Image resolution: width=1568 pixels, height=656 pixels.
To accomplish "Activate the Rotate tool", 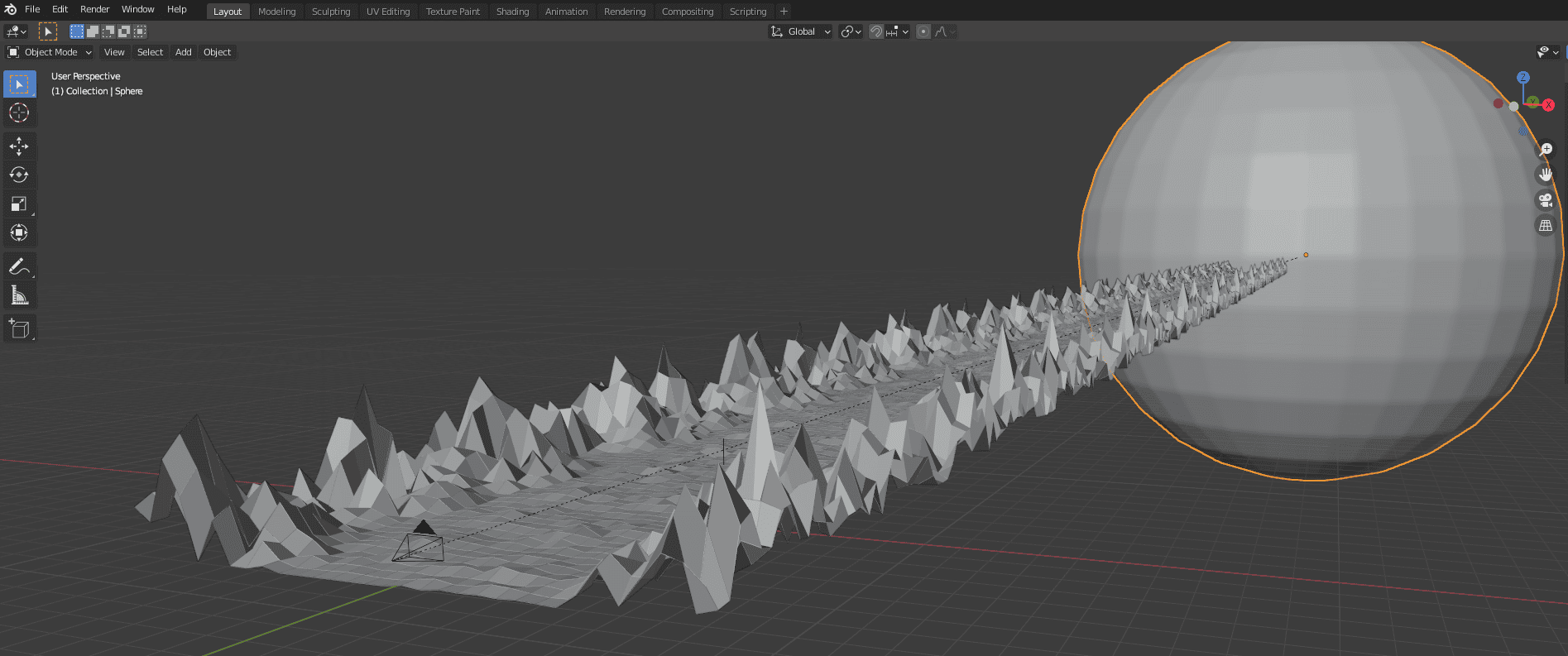I will (19, 175).
